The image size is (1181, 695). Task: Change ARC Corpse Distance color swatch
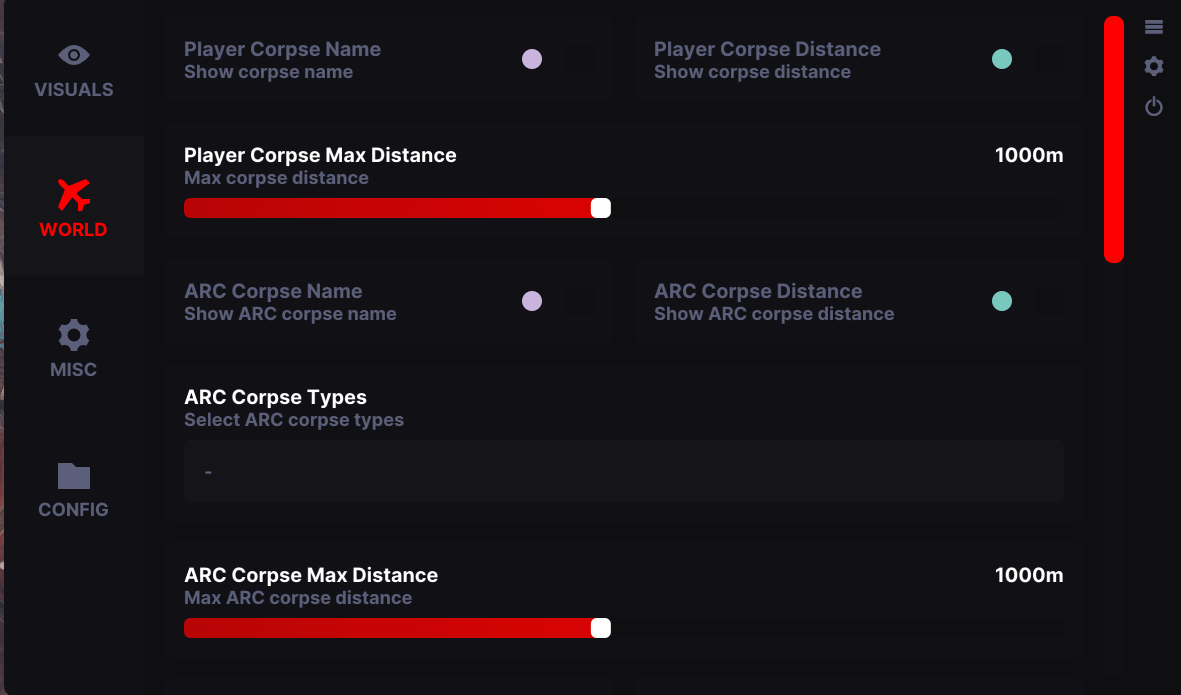[1002, 301]
